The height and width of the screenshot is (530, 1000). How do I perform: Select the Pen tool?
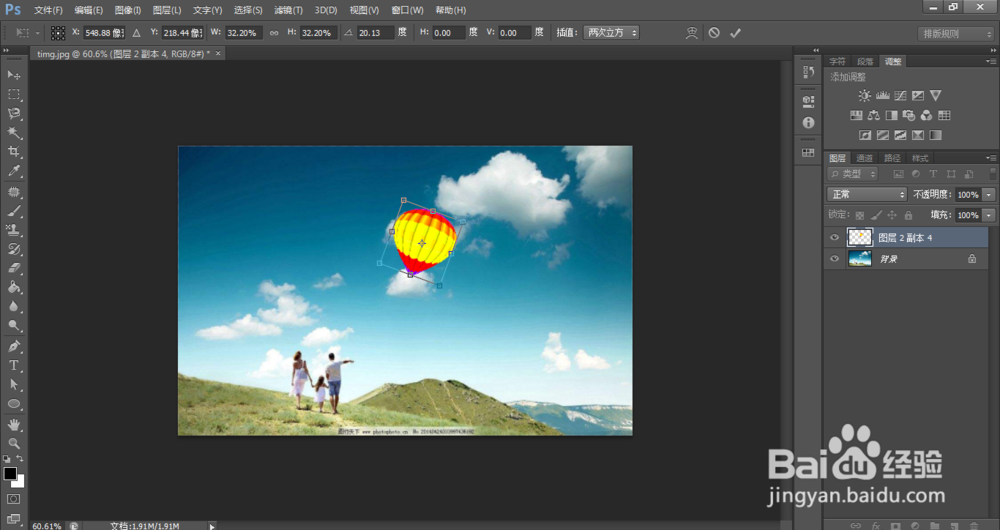tap(13, 346)
